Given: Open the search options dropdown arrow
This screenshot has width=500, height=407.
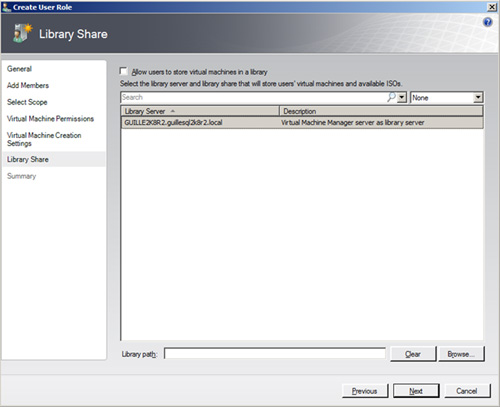Looking at the screenshot, I should pyautogui.click(x=402, y=97).
